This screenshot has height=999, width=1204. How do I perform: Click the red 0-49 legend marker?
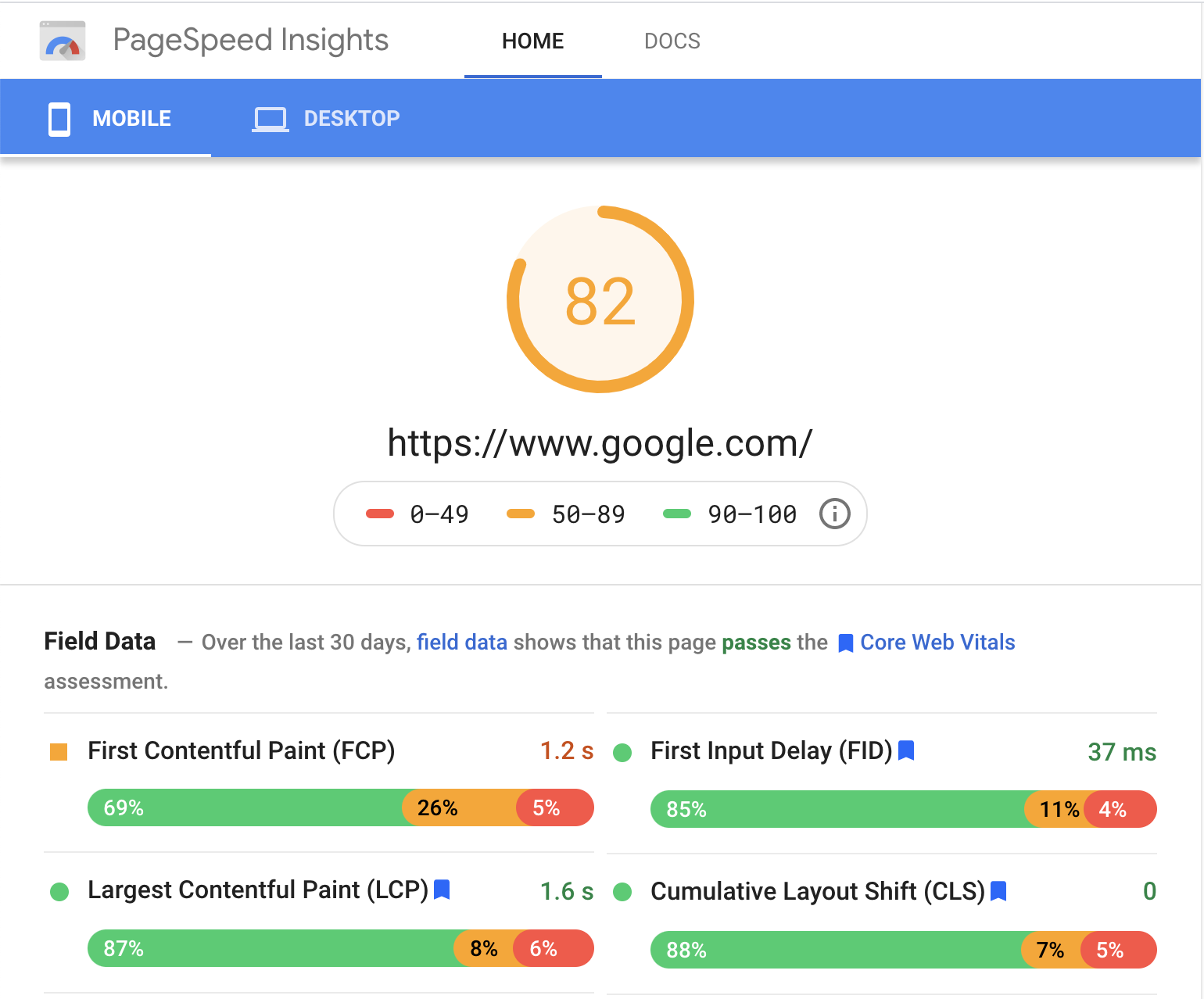pos(380,514)
